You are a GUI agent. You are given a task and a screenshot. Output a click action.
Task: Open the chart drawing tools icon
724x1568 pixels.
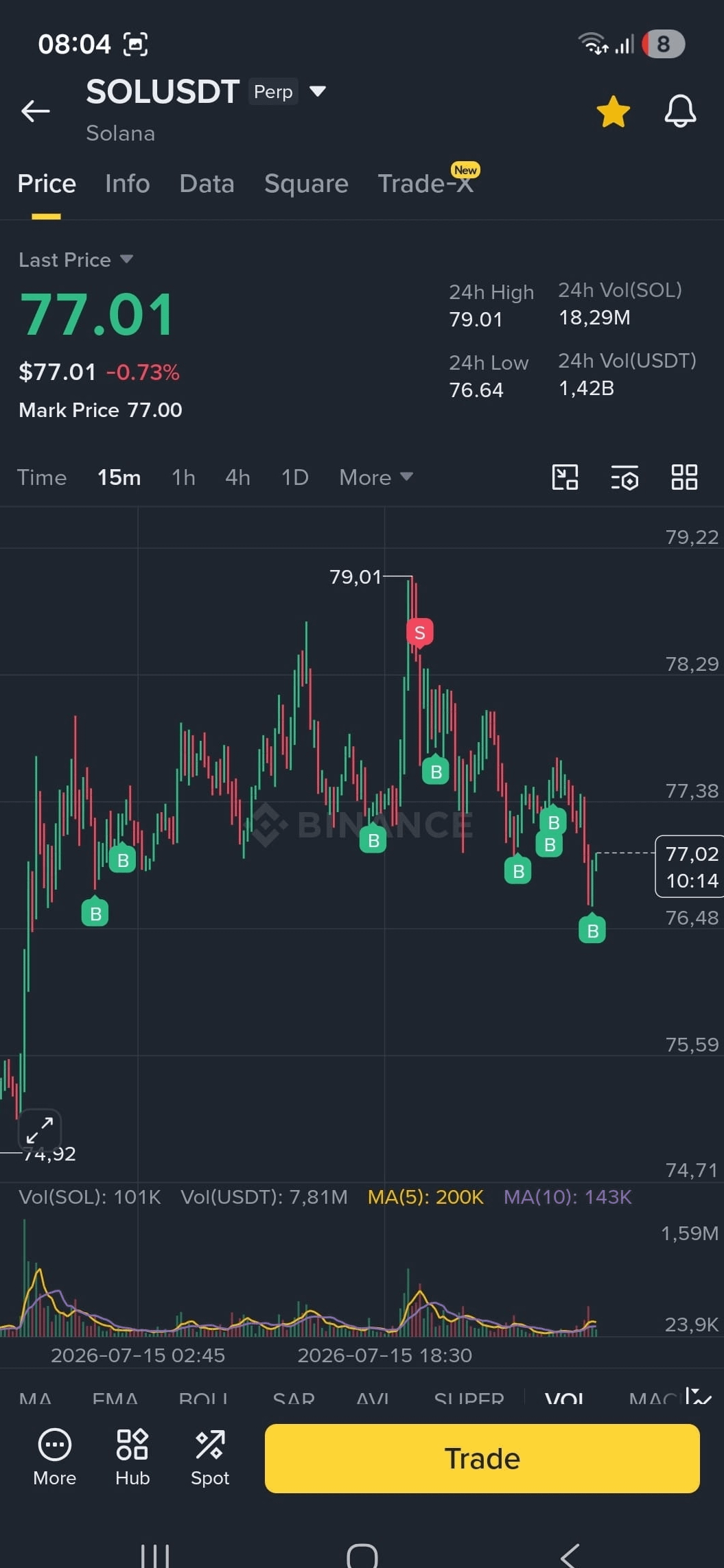565,477
